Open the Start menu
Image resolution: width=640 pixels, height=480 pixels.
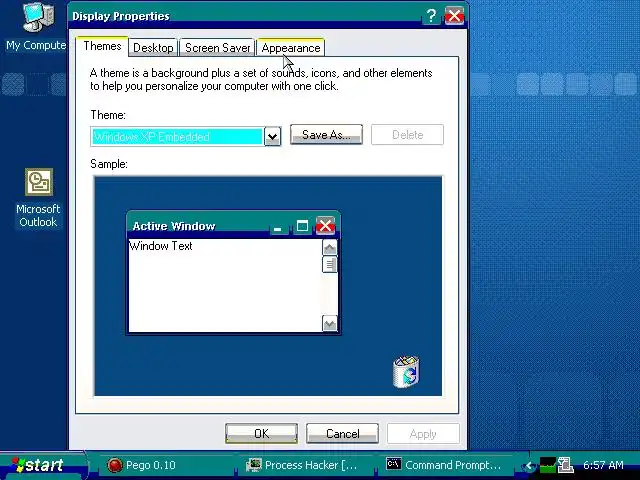point(42,465)
